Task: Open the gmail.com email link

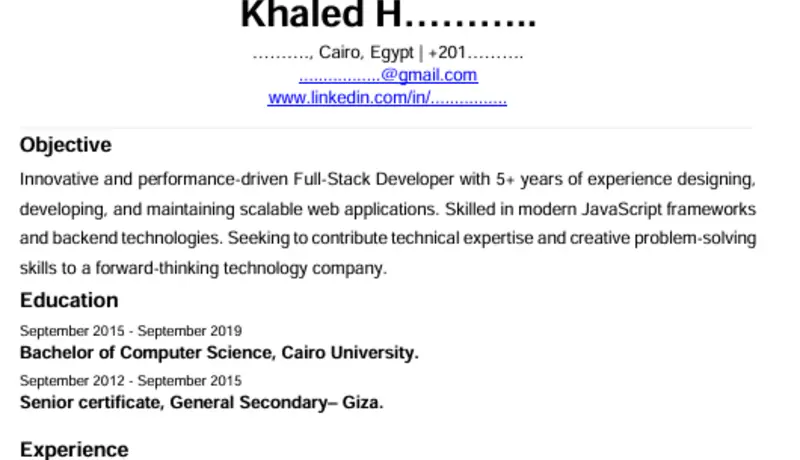Action: point(388,75)
